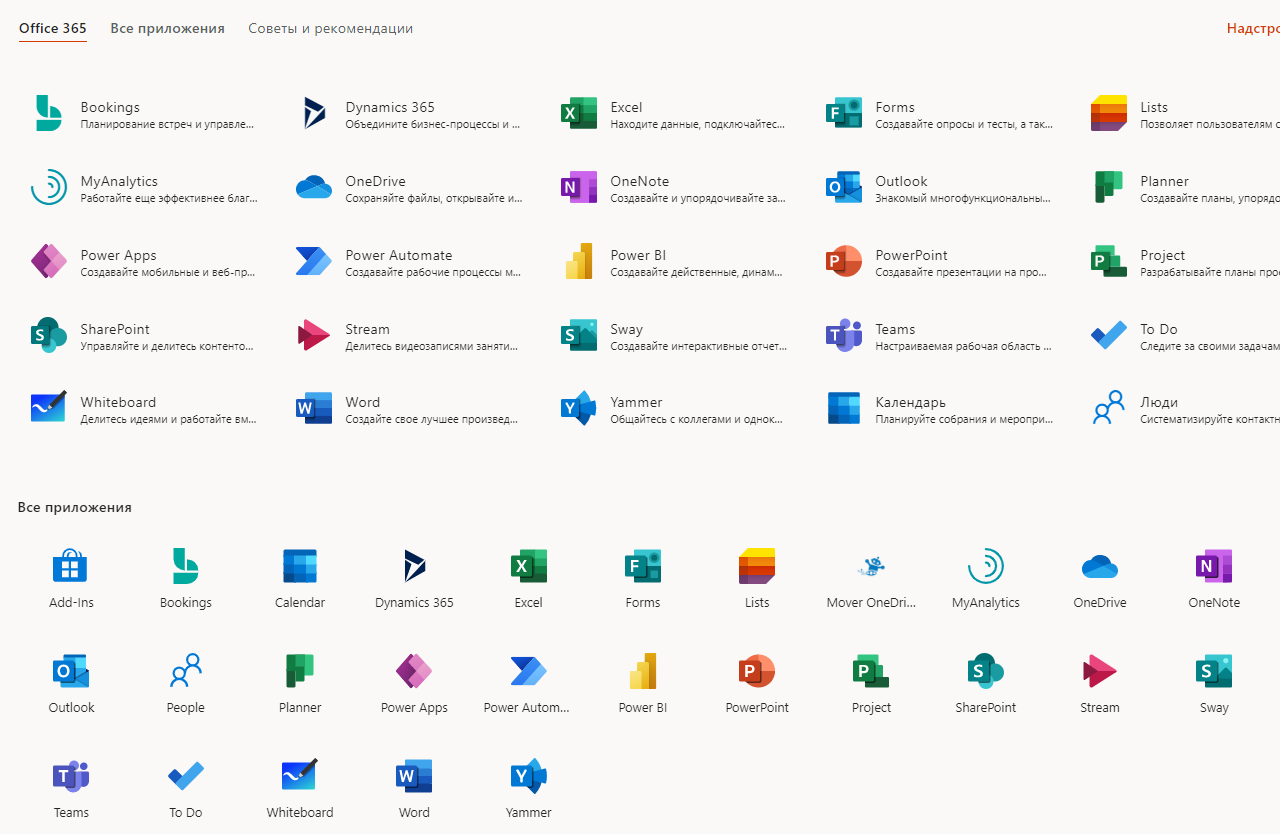Click the description 'Создавайте рабочие процессы м...'

pyautogui.click(x=433, y=273)
